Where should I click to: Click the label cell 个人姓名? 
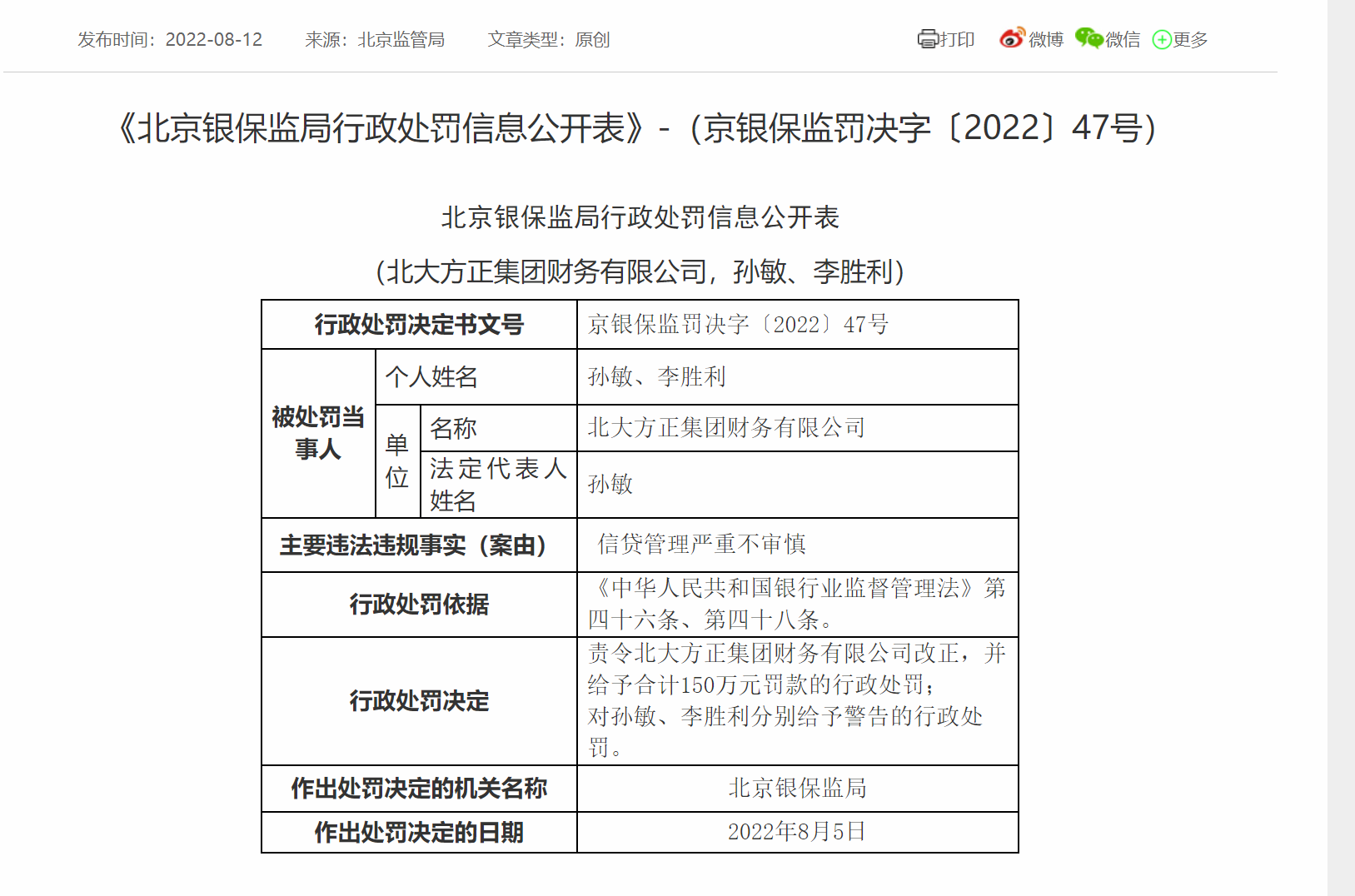[x=476, y=376]
